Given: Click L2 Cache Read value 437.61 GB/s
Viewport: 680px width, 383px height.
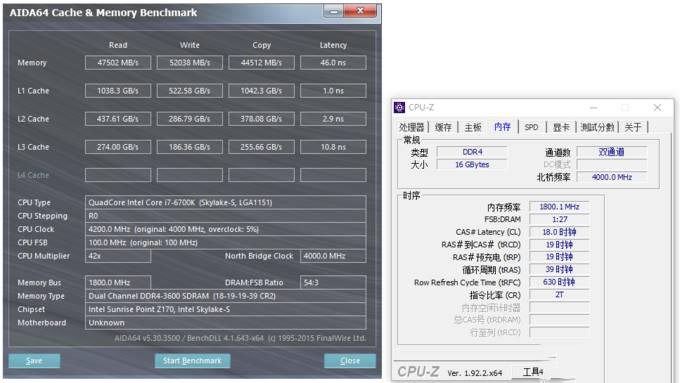Looking at the screenshot, I should tap(118, 119).
